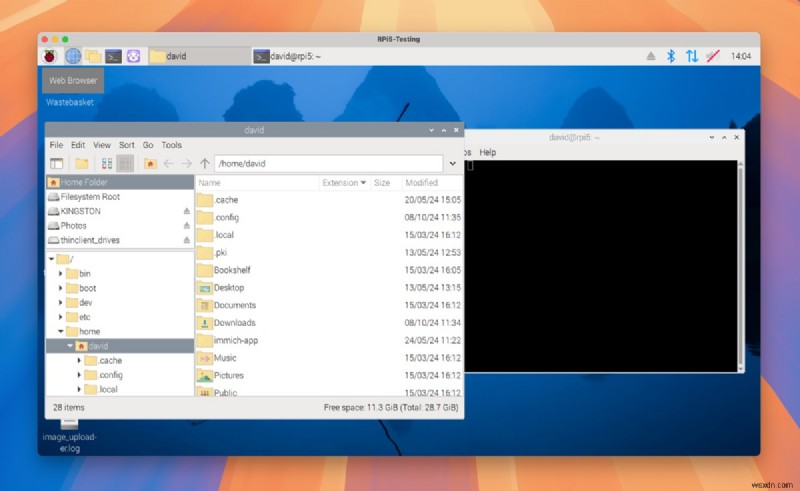Sort by the Extension column header
The height and width of the screenshot is (491, 800).
(x=344, y=182)
